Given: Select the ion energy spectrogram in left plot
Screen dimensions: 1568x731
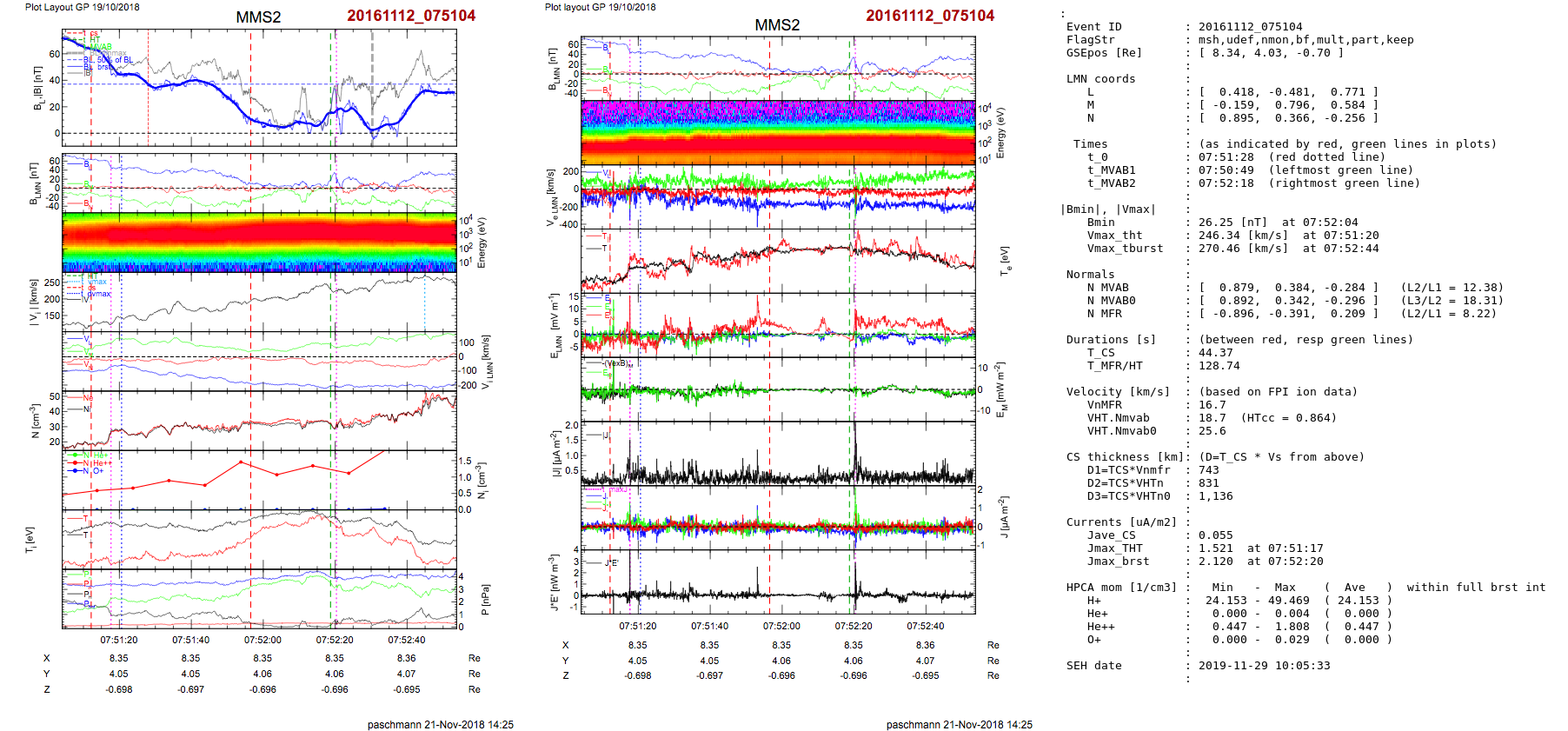Looking at the screenshot, I should tap(259, 242).
